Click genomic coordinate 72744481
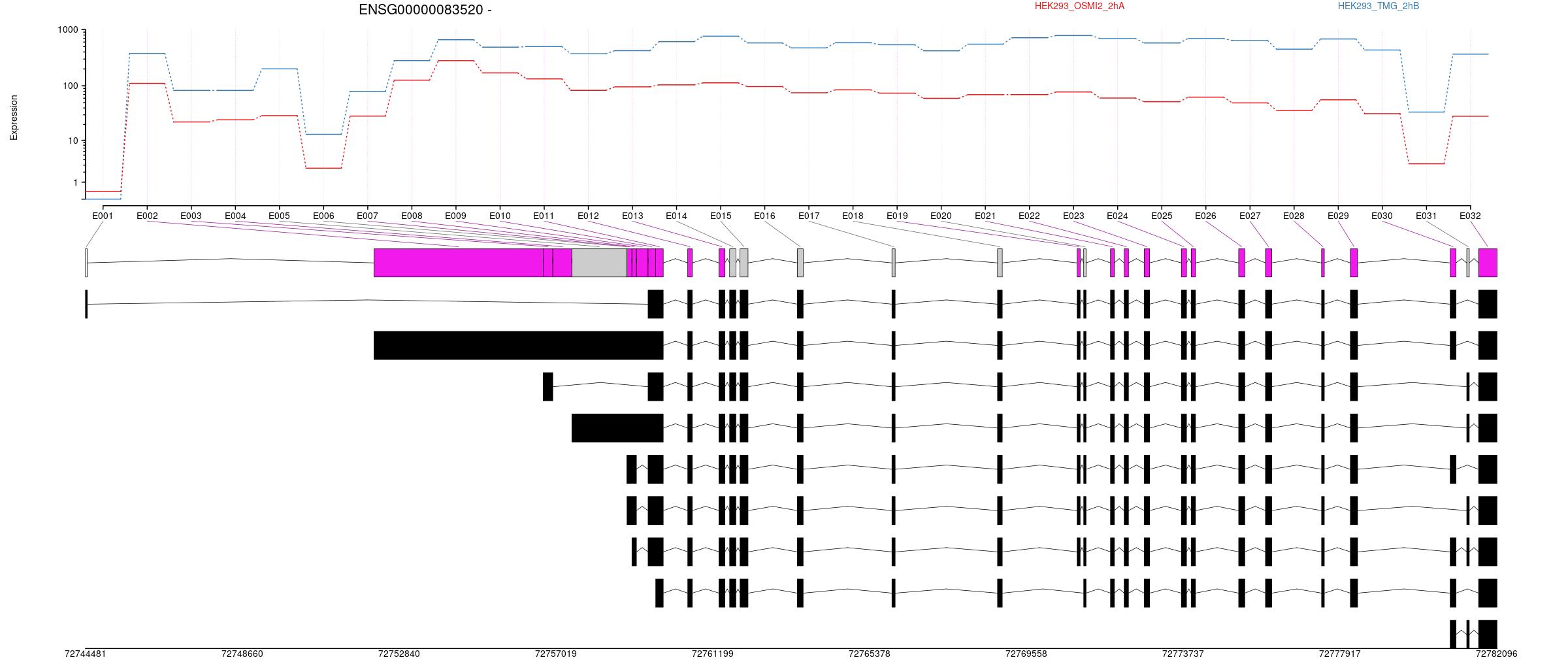The height and width of the screenshot is (666, 1568). click(x=86, y=654)
